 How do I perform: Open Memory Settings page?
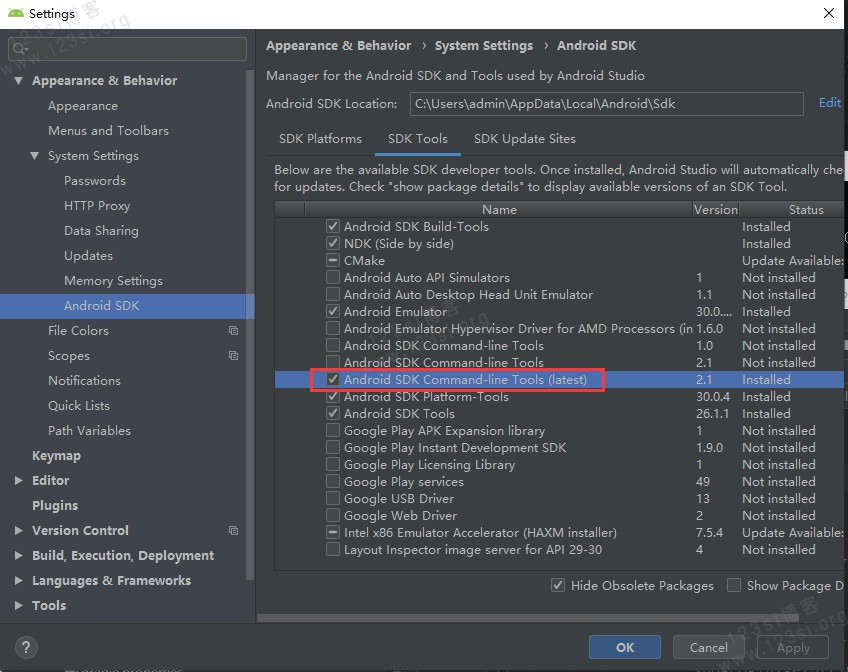point(113,281)
